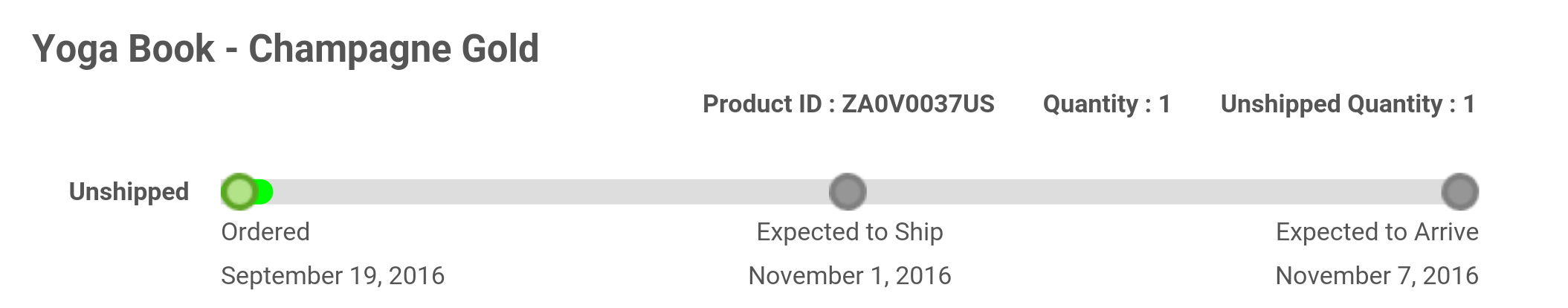Click progress track between Ship and Arrive markers

pyautogui.click(x=1152, y=192)
